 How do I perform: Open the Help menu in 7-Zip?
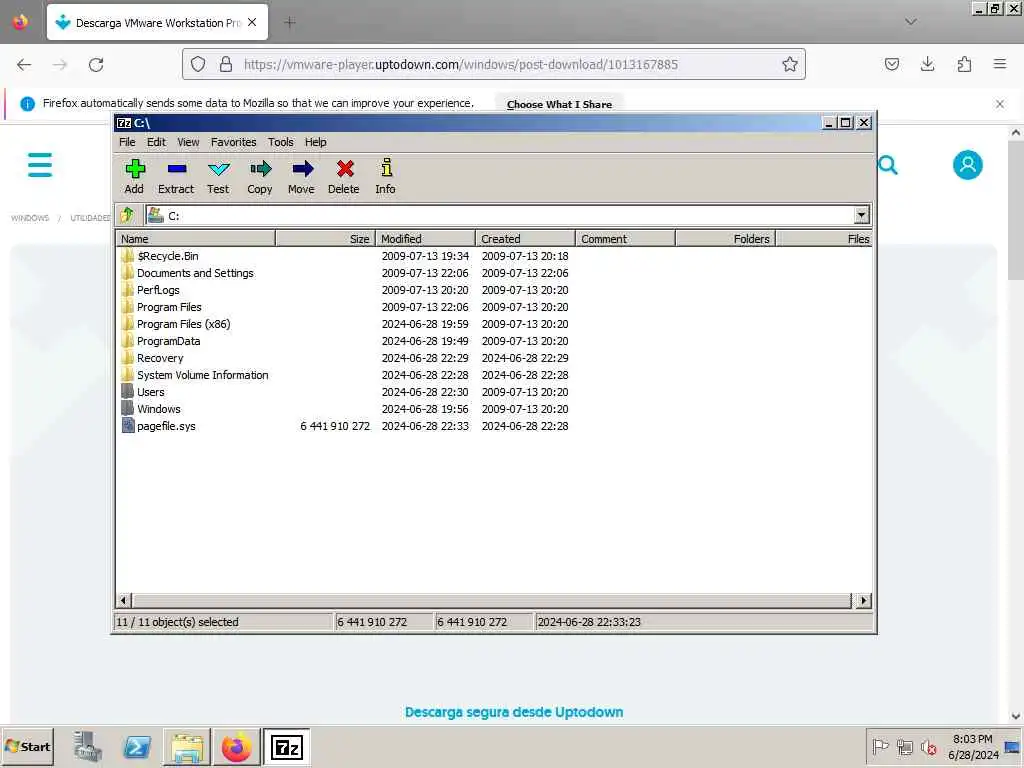pyautogui.click(x=315, y=142)
